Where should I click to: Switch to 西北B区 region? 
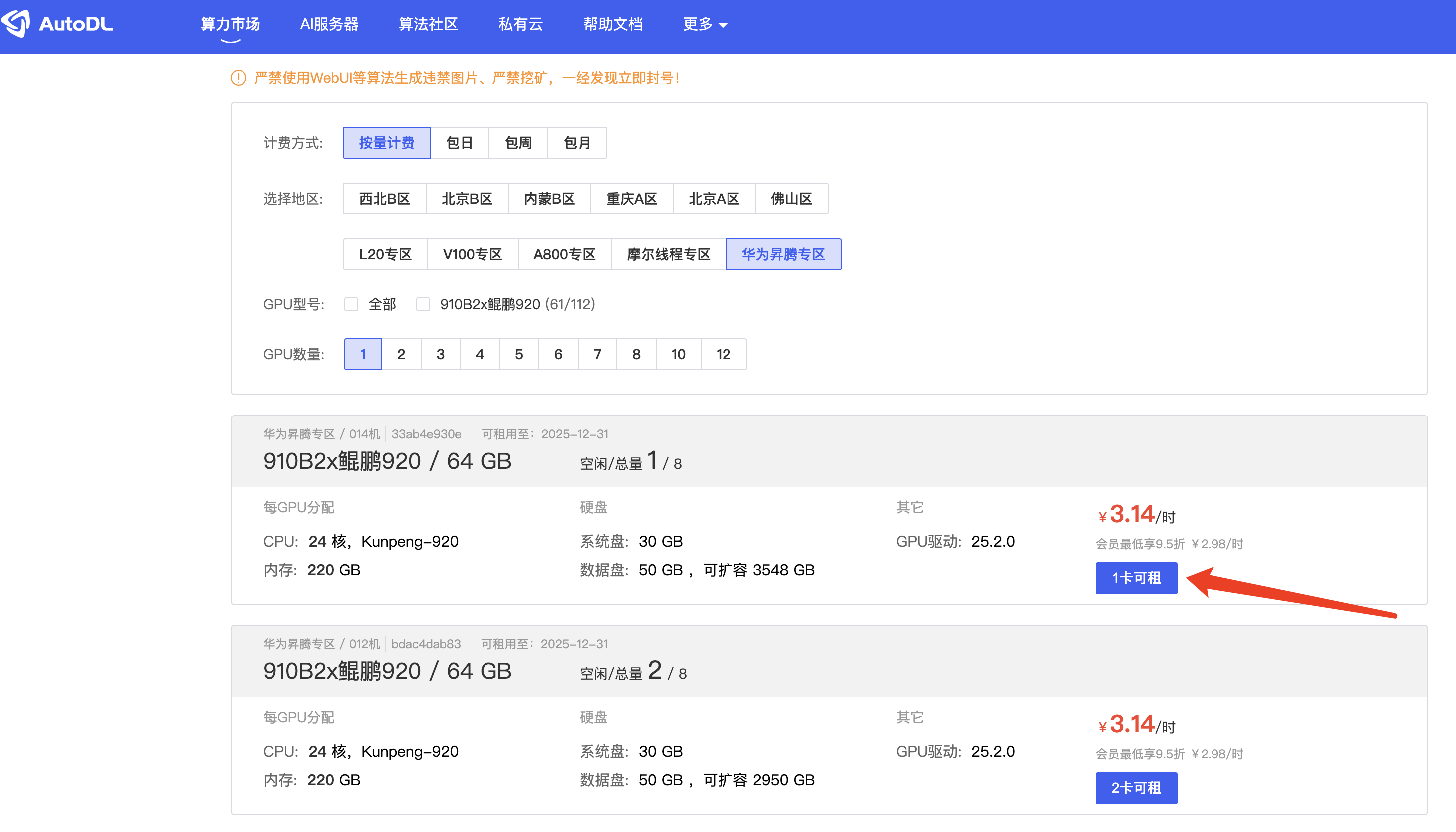(385, 199)
